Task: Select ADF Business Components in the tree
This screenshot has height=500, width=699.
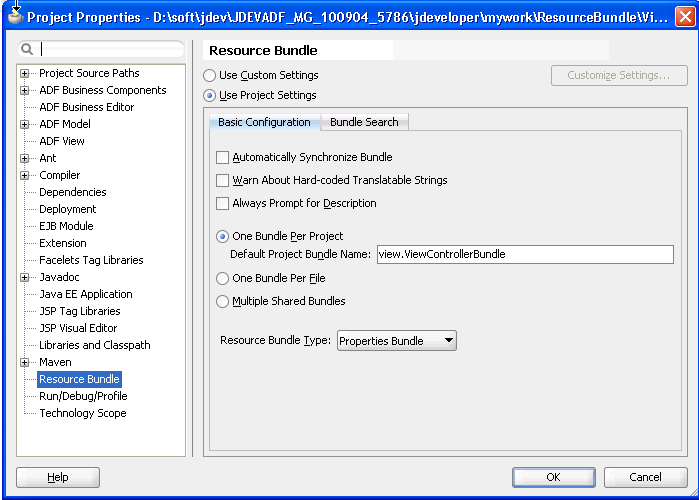Action: pyautogui.click(x=103, y=90)
